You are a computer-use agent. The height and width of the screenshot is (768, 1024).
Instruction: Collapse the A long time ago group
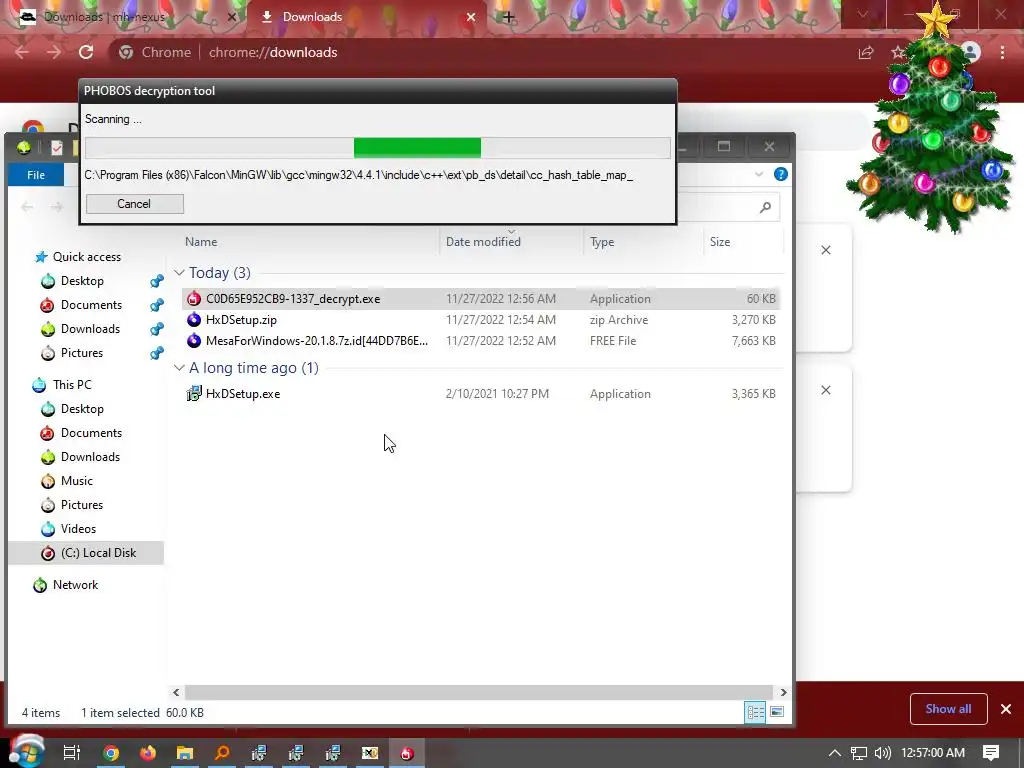[x=179, y=368]
